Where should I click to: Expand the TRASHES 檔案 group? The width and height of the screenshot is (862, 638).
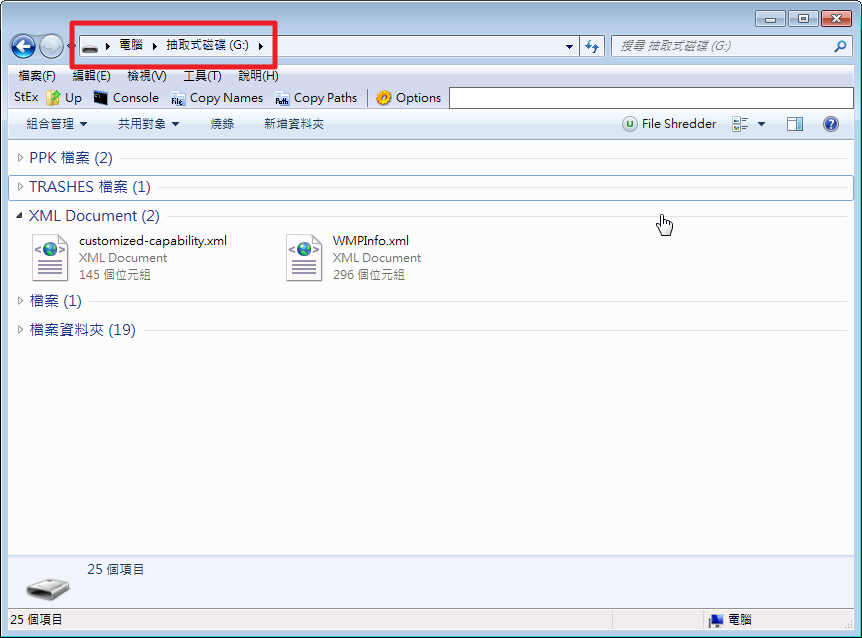pos(20,186)
